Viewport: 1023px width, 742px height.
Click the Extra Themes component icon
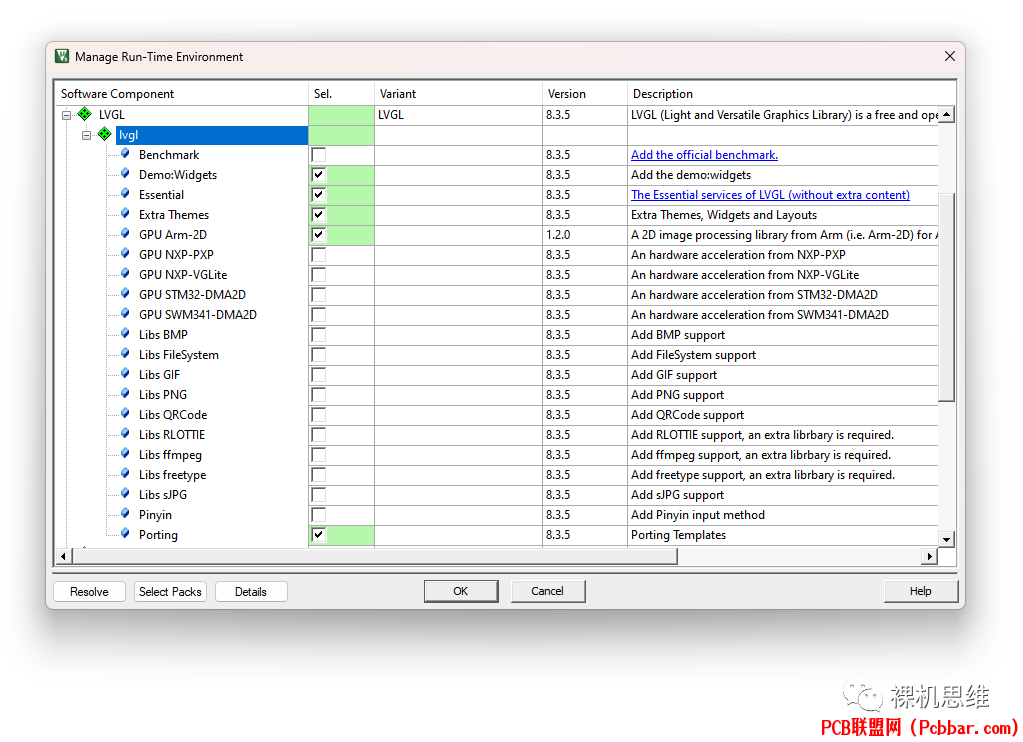125,213
